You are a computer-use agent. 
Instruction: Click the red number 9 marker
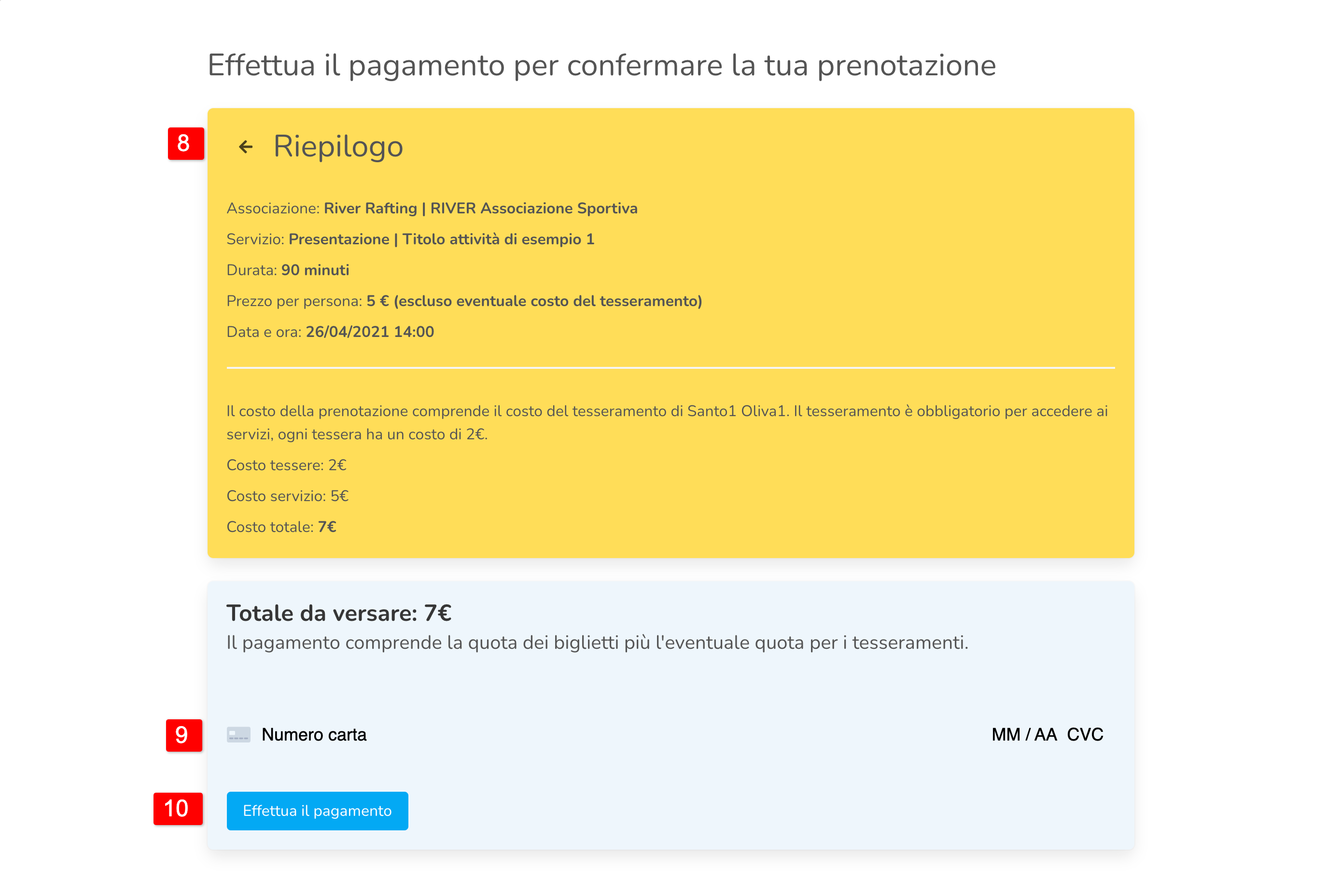tap(183, 735)
